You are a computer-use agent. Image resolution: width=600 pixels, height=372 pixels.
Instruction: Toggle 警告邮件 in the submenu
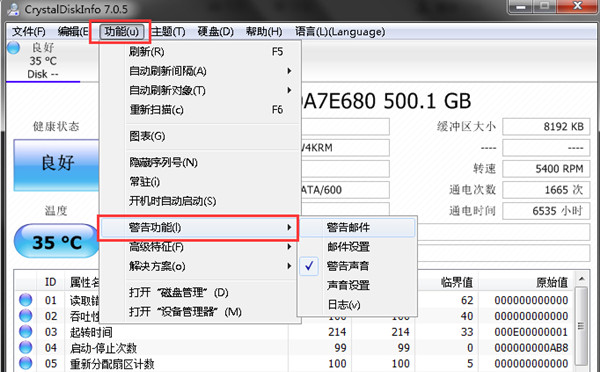(x=357, y=227)
